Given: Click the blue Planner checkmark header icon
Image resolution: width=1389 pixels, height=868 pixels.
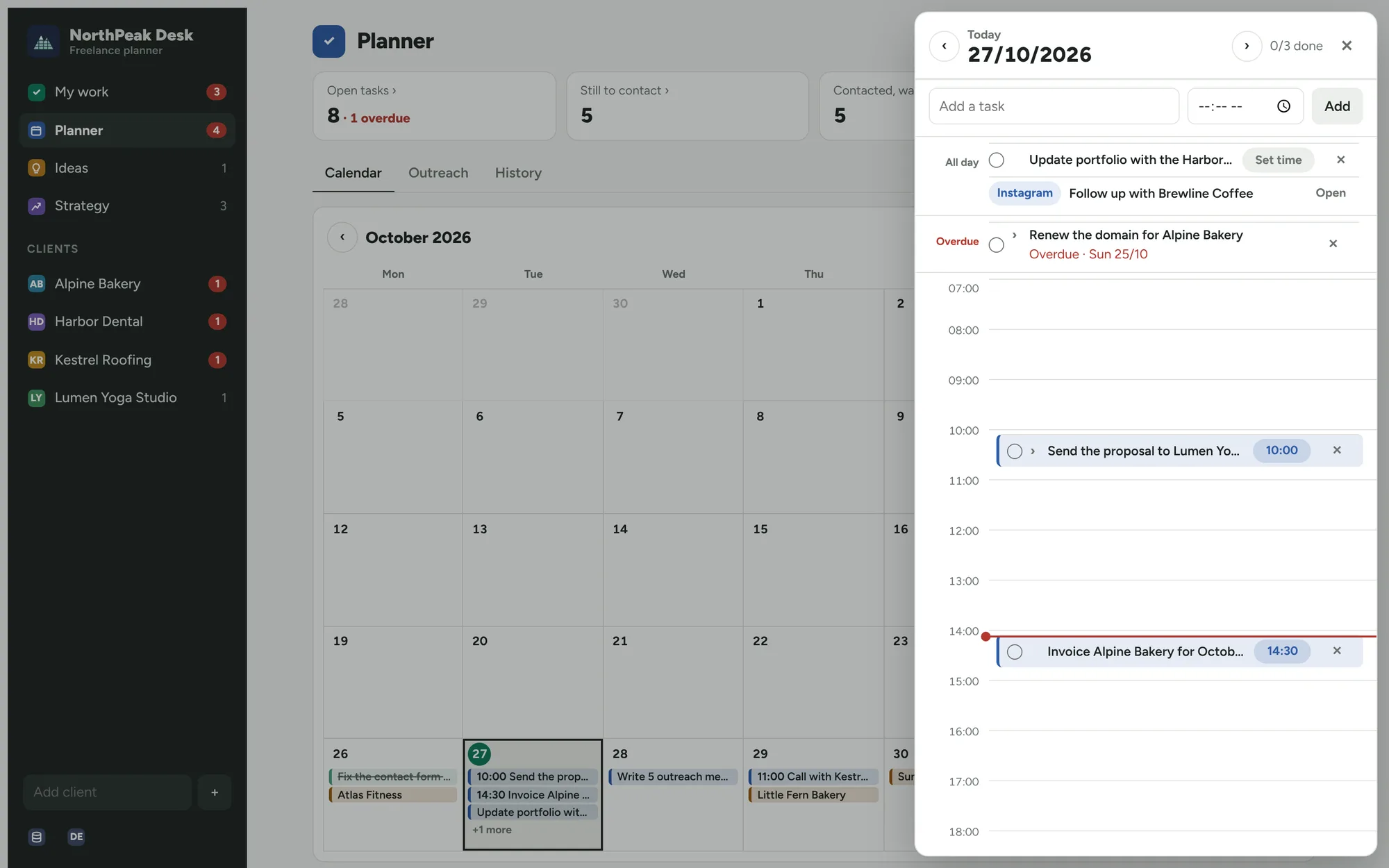Looking at the screenshot, I should [x=328, y=41].
